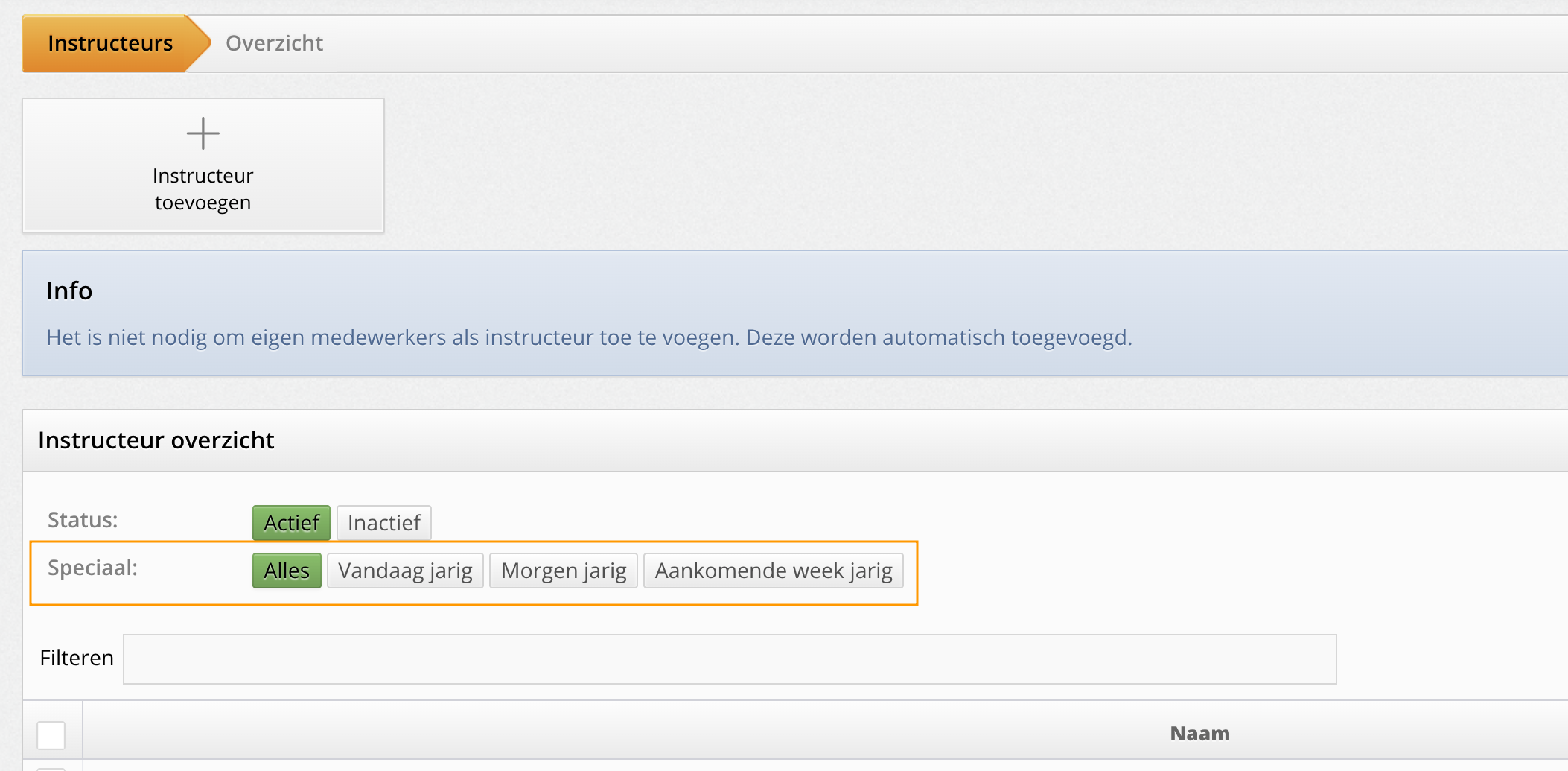Click the plus icon to add instructor

coord(203,134)
